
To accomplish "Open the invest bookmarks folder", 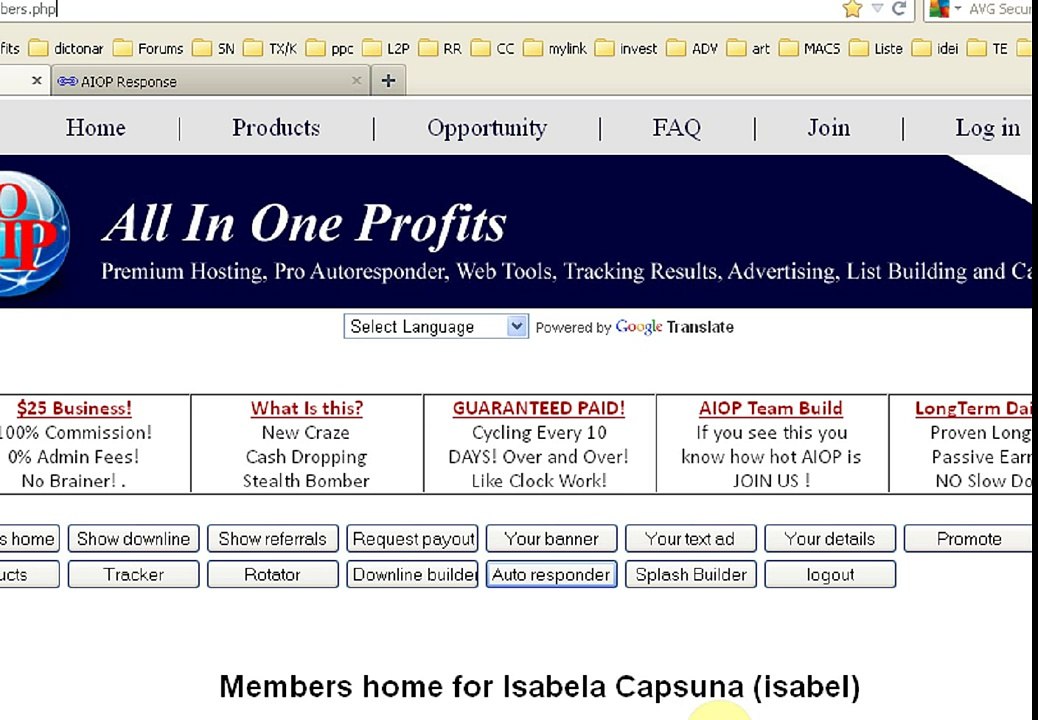I will 626,48.
